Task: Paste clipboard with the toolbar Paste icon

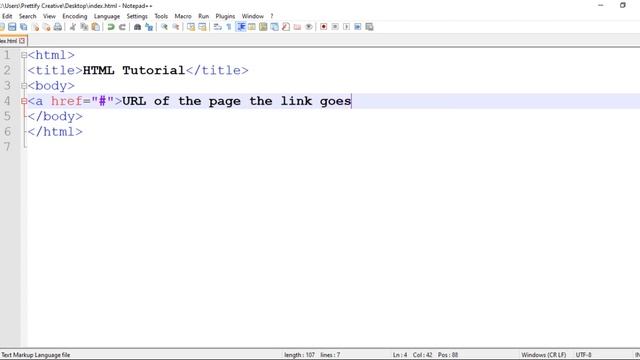Action: click(96, 27)
